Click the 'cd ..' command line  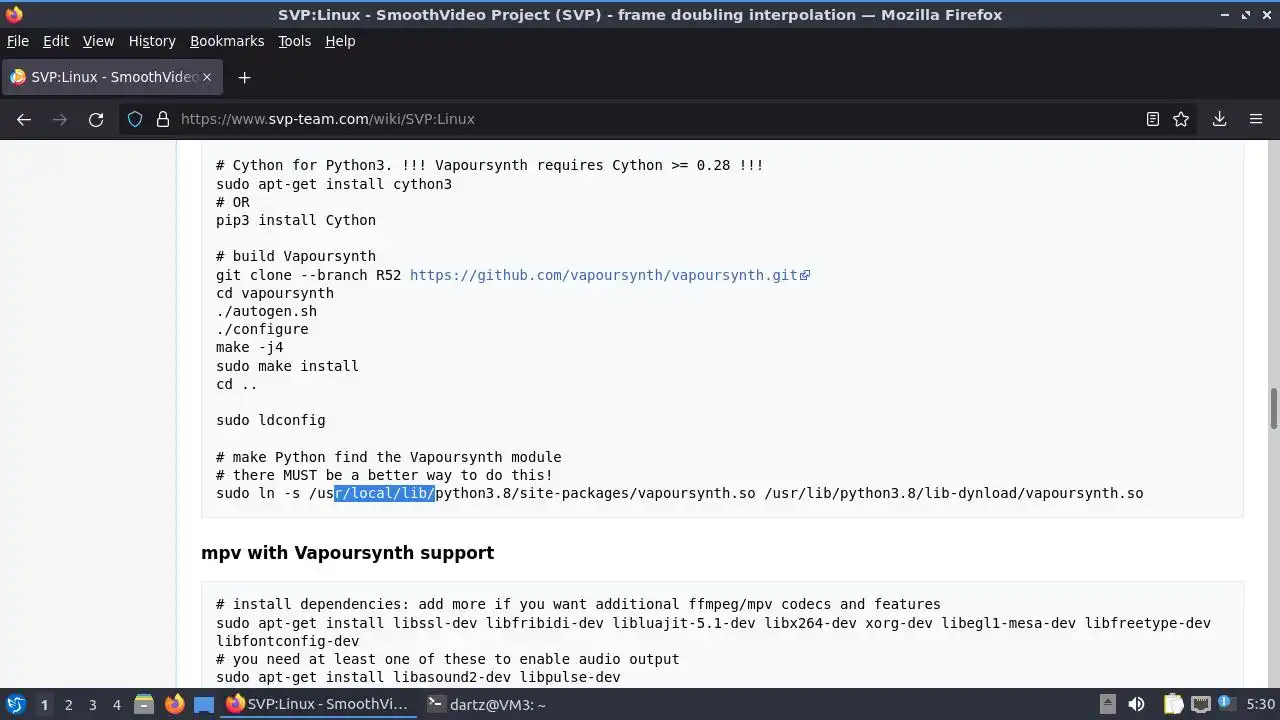[x=237, y=384]
